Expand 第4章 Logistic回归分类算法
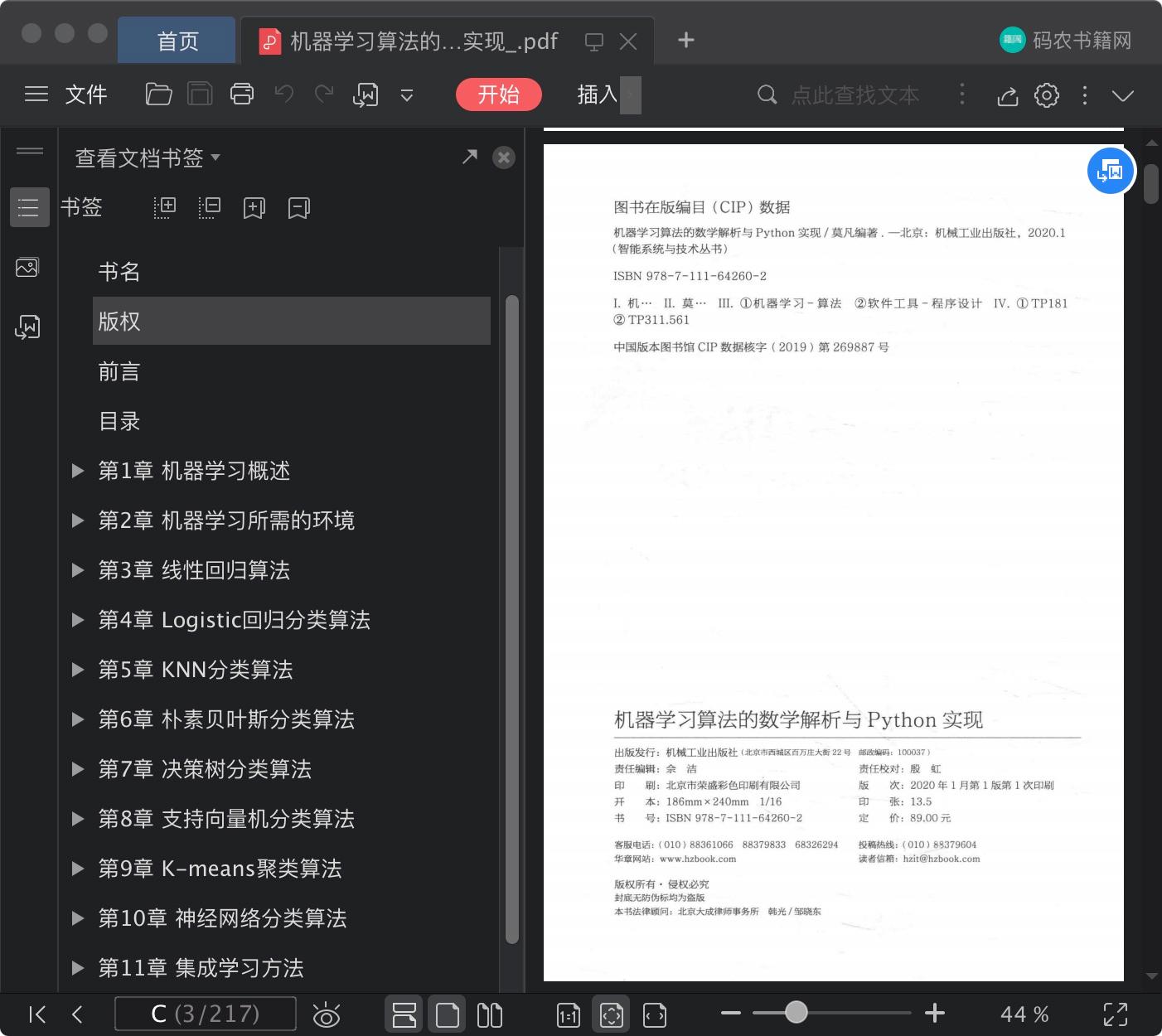This screenshot has width=1162, height=1036. pyautogui.click(x=78, y=620)
